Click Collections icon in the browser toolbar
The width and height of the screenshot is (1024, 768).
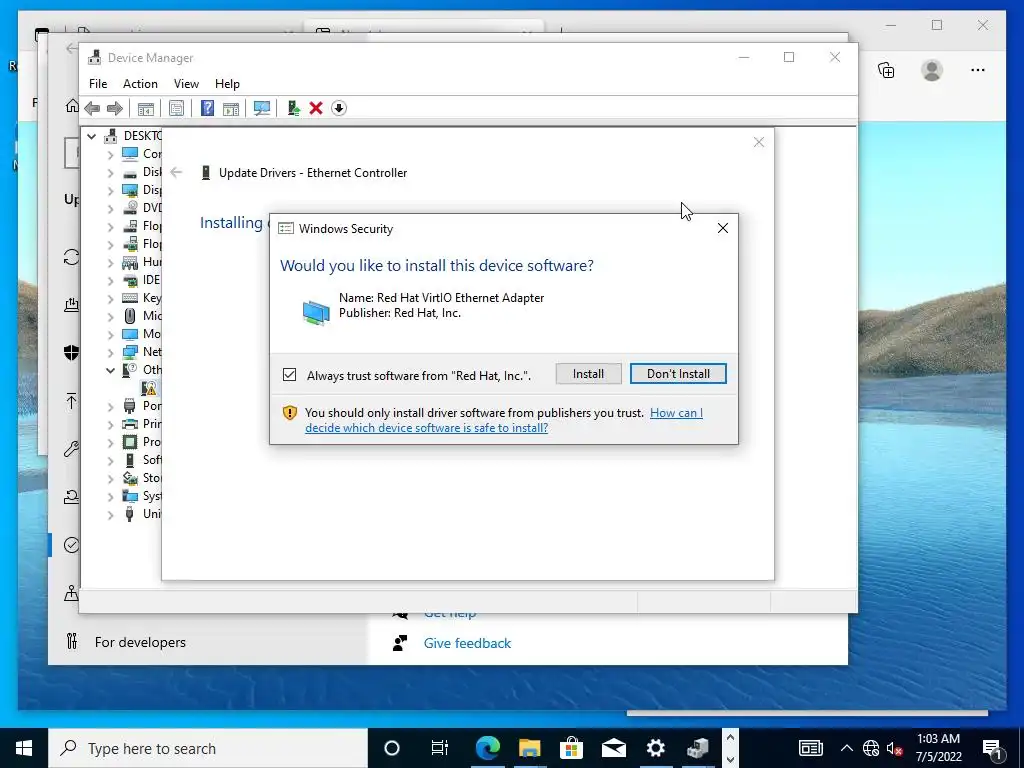[886, 70]
